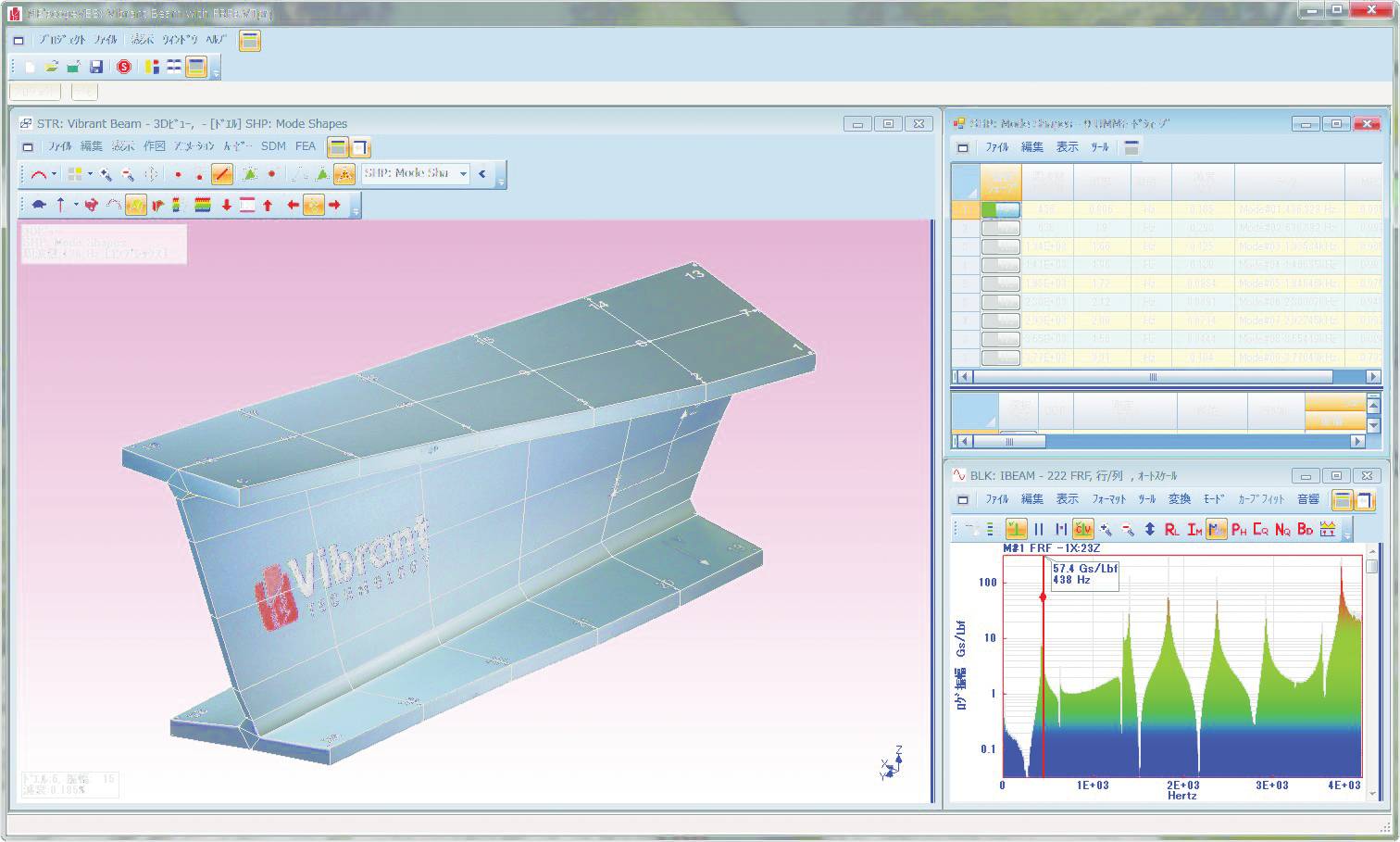1400x842 pixels.
Task: Toggle the select button for mode row 5
Action: click(1000, 283)
